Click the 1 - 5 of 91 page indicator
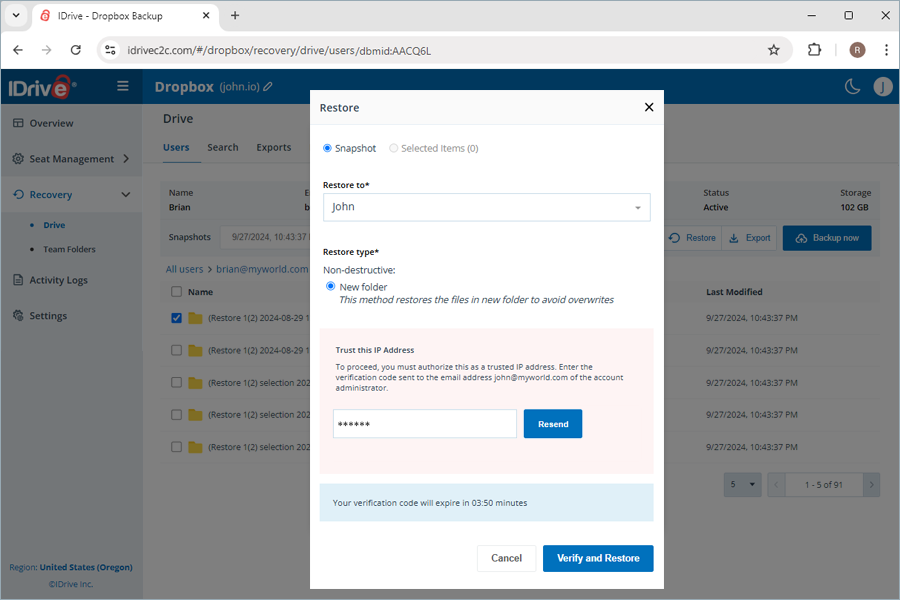 [824, 485]
